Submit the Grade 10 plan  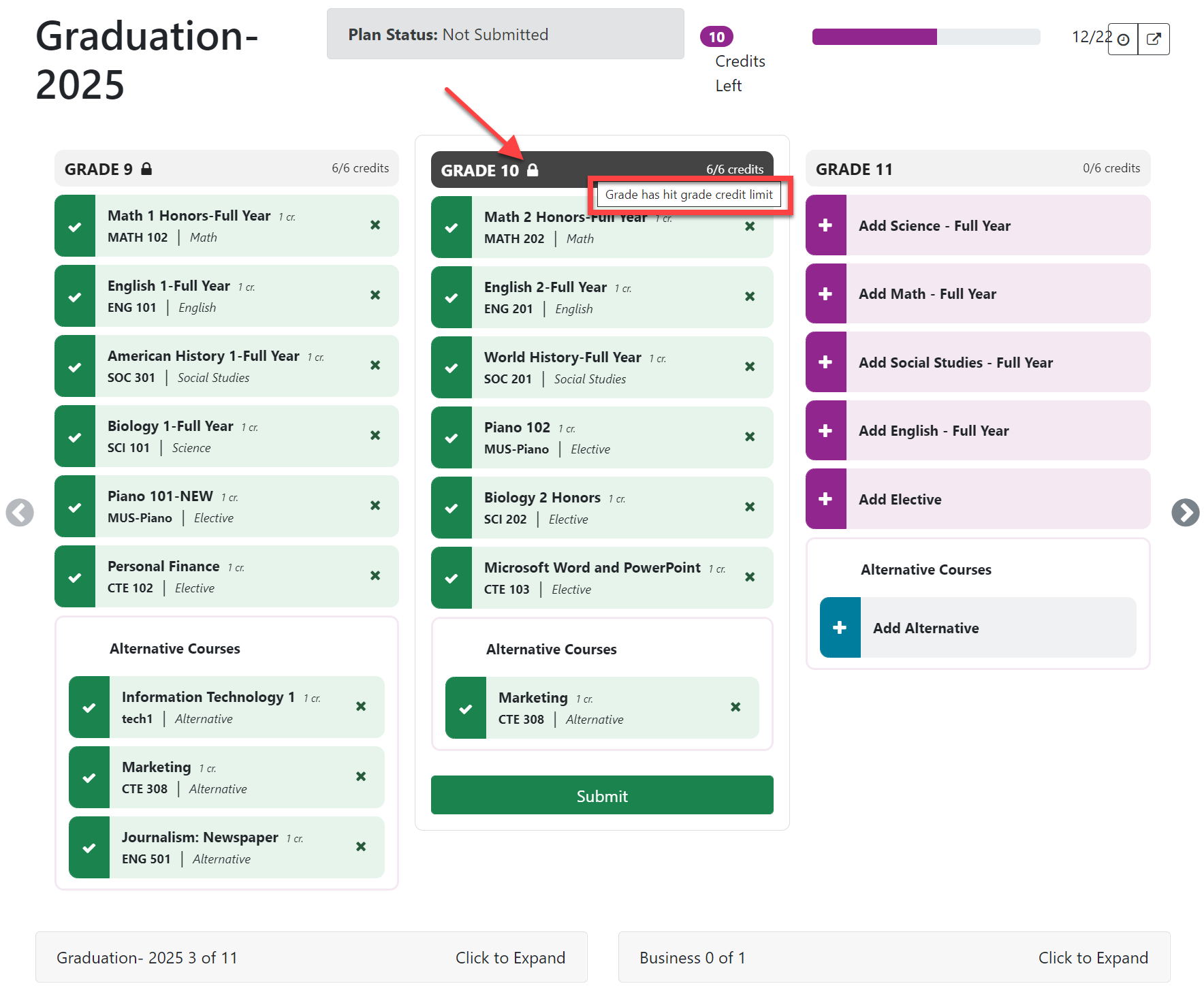[602, 795]
